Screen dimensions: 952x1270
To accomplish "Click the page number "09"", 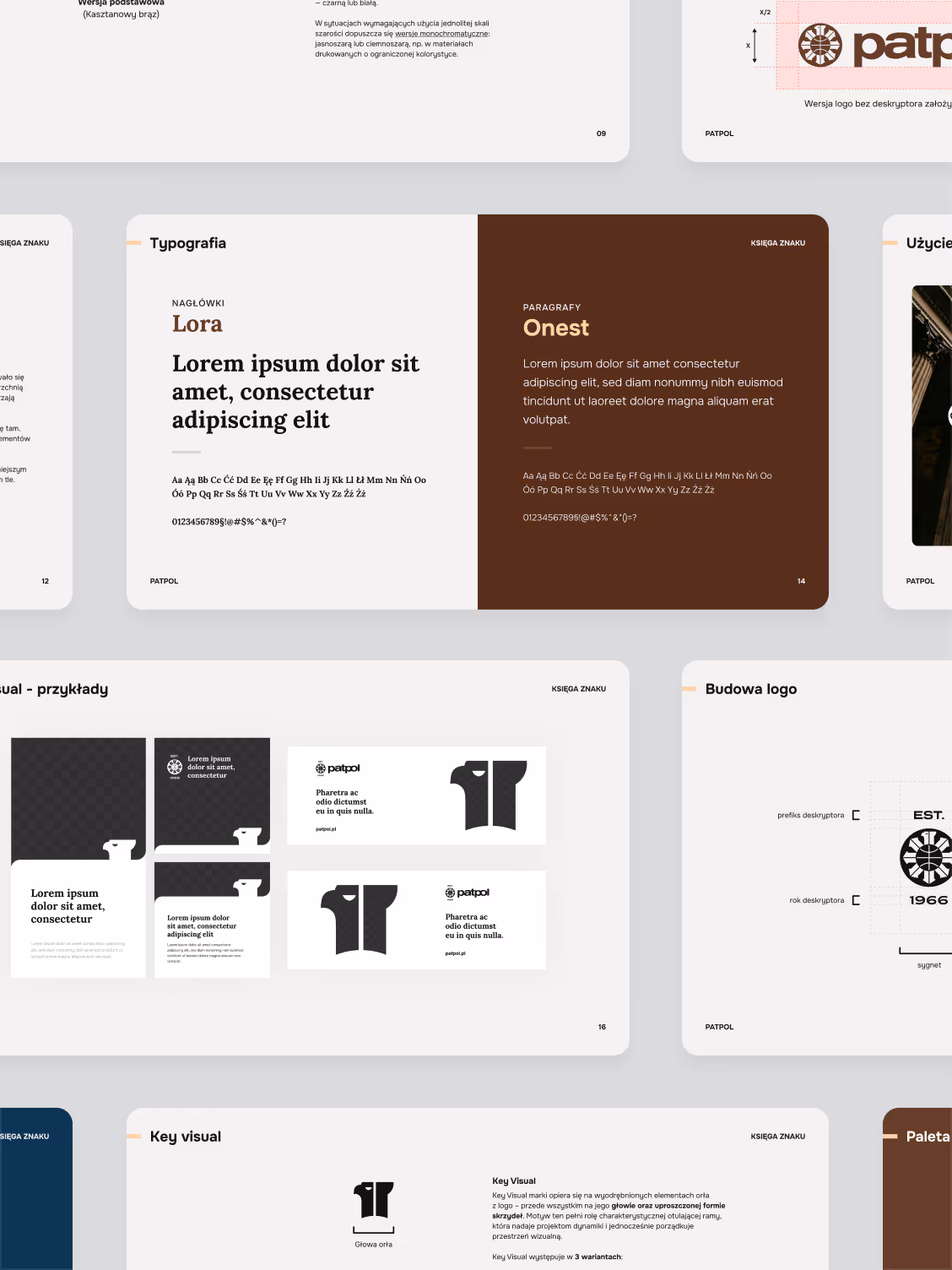I will click(601, 133).
